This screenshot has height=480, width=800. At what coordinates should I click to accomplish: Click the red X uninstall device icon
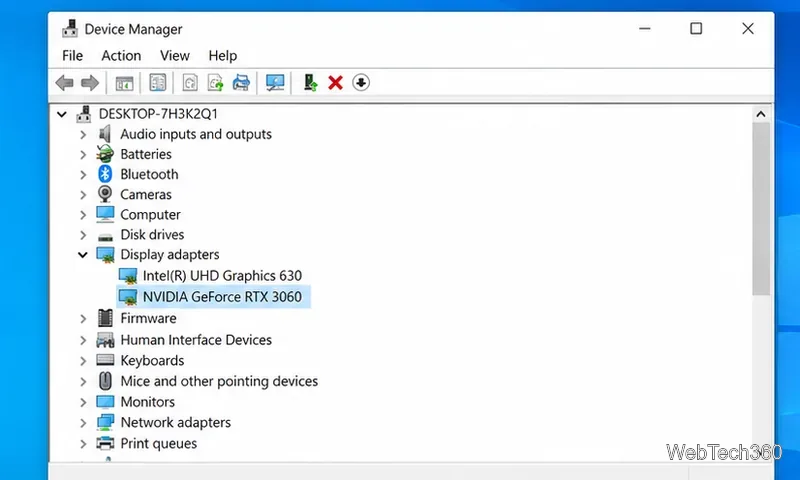(335, 83)
